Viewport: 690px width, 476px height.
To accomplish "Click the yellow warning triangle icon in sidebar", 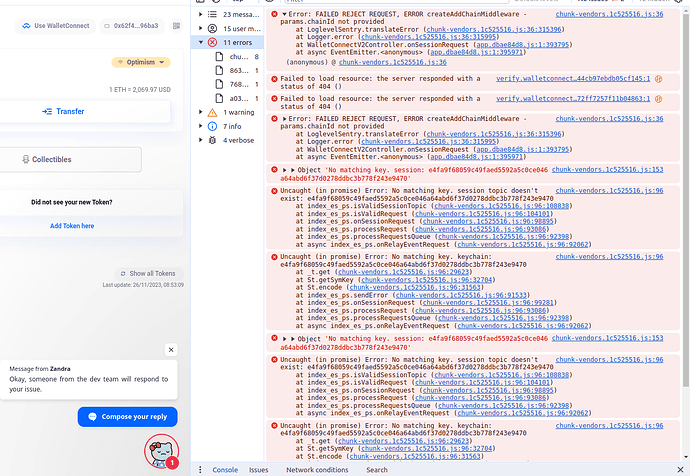I will click(212, 112).
